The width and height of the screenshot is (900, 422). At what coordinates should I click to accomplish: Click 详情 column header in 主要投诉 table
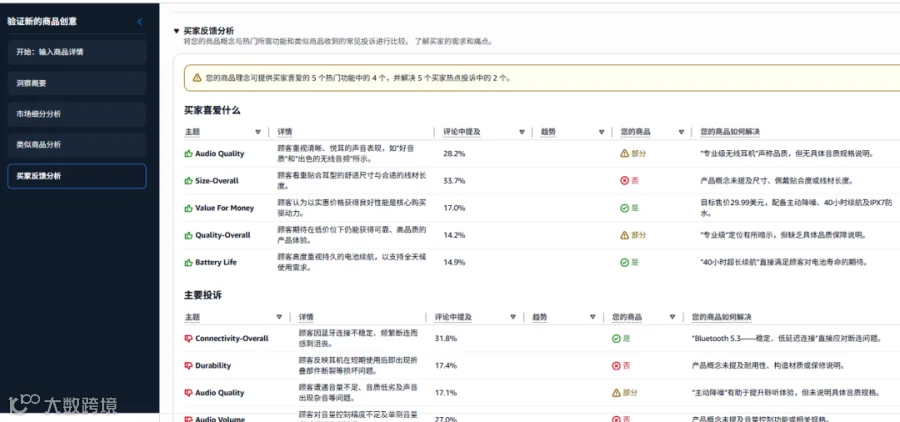[x=306, y=317]
